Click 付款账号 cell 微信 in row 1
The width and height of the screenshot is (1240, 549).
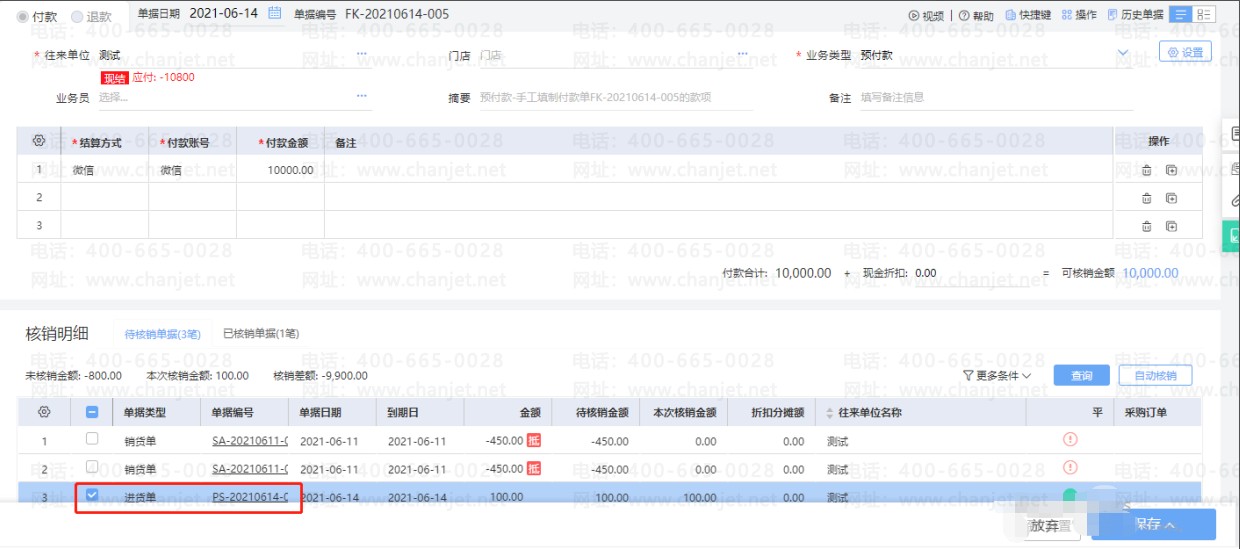192,171
